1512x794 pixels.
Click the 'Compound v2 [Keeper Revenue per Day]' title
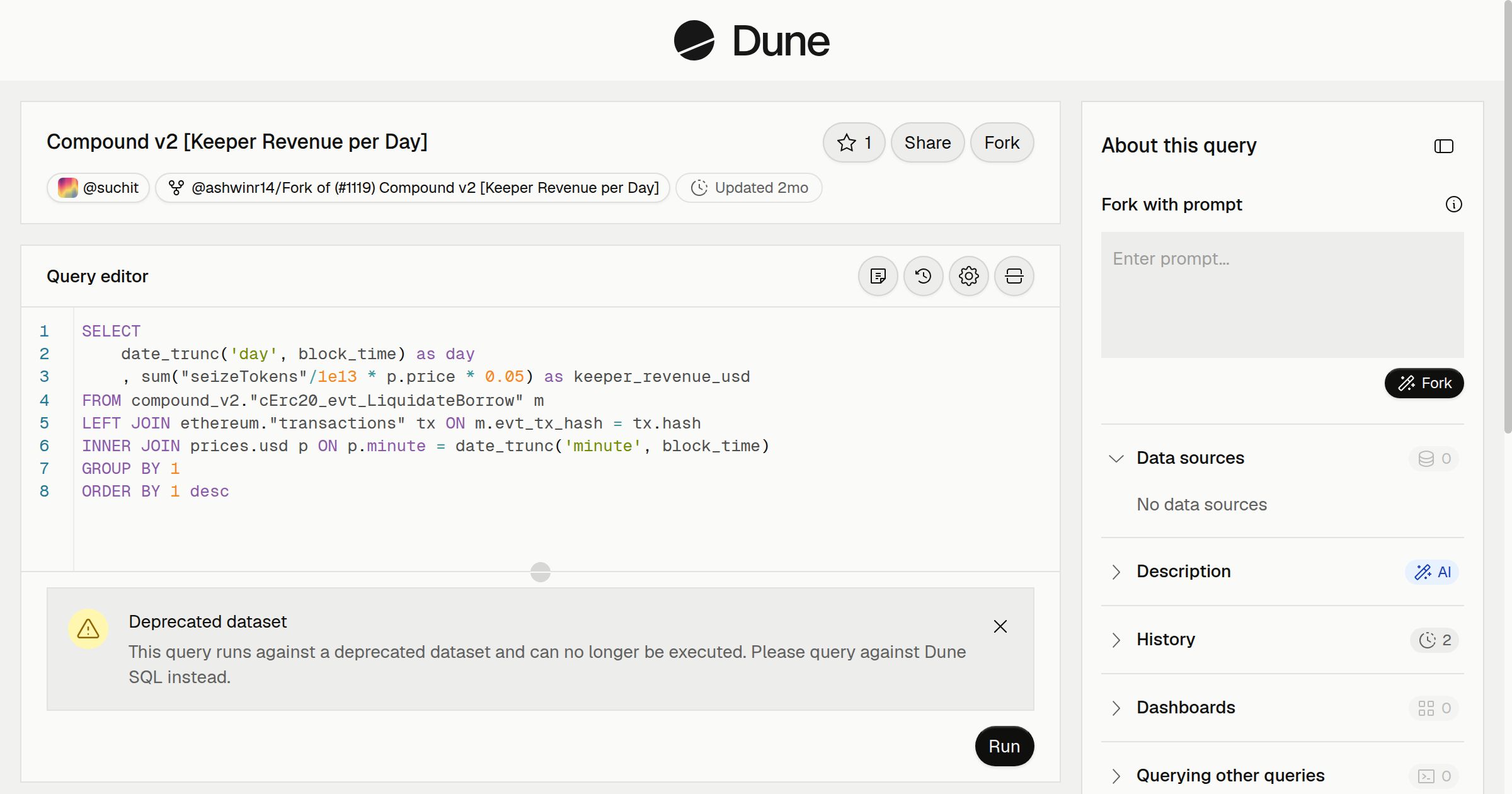point(237,142)
